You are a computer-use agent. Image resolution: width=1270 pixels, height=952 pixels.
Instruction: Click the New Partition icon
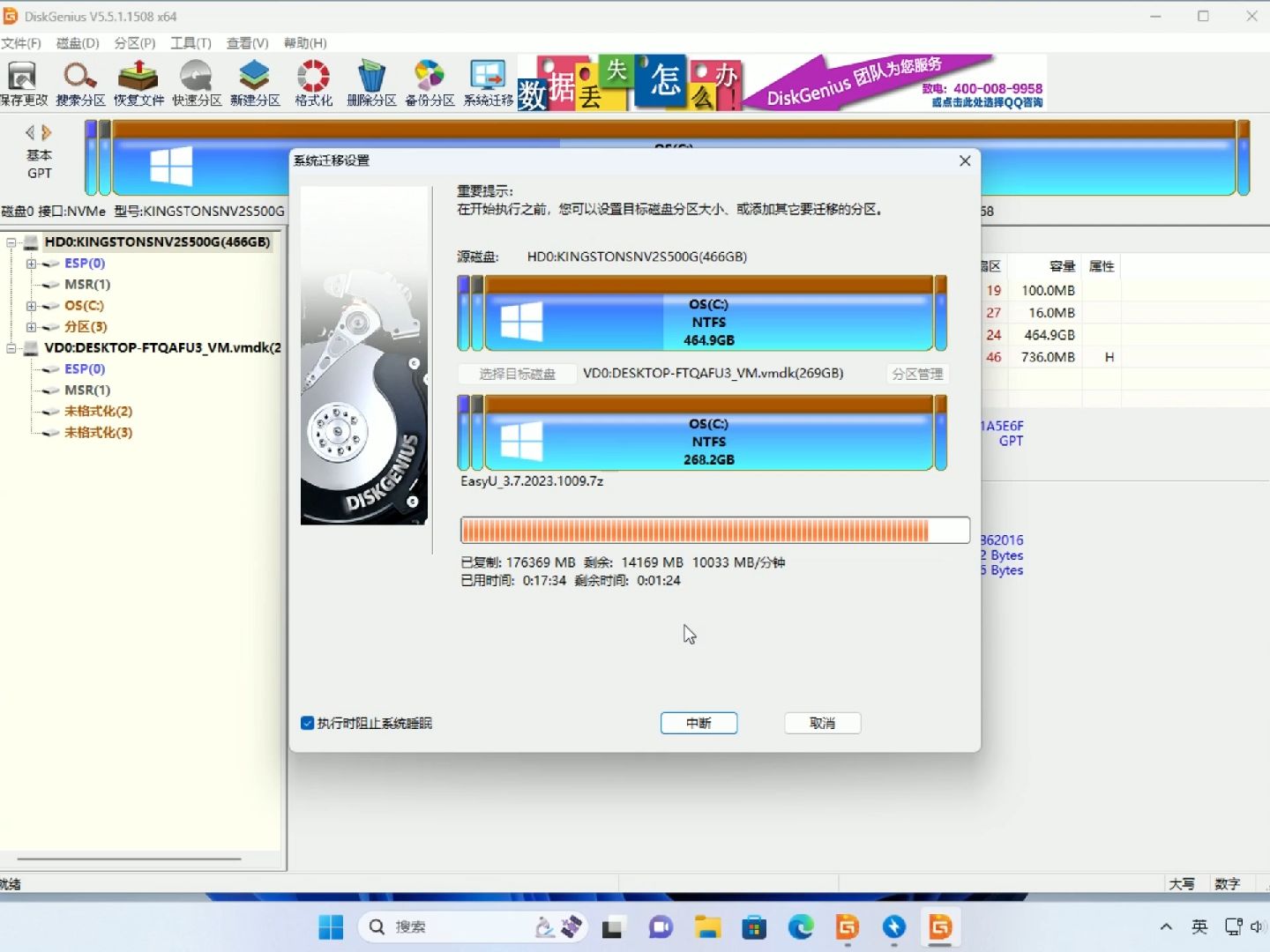pos(255,84)
